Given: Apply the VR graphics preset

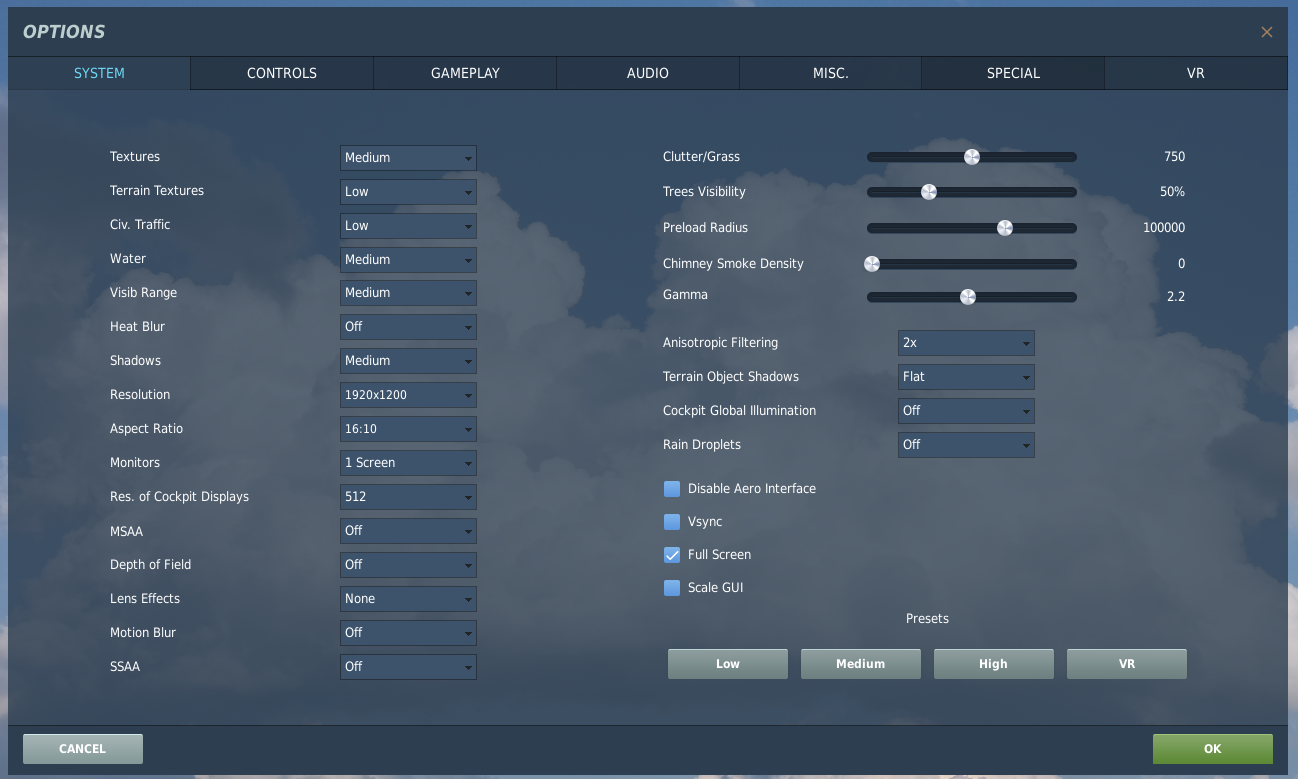Looking at the screenshot, I should point(1127,664).
